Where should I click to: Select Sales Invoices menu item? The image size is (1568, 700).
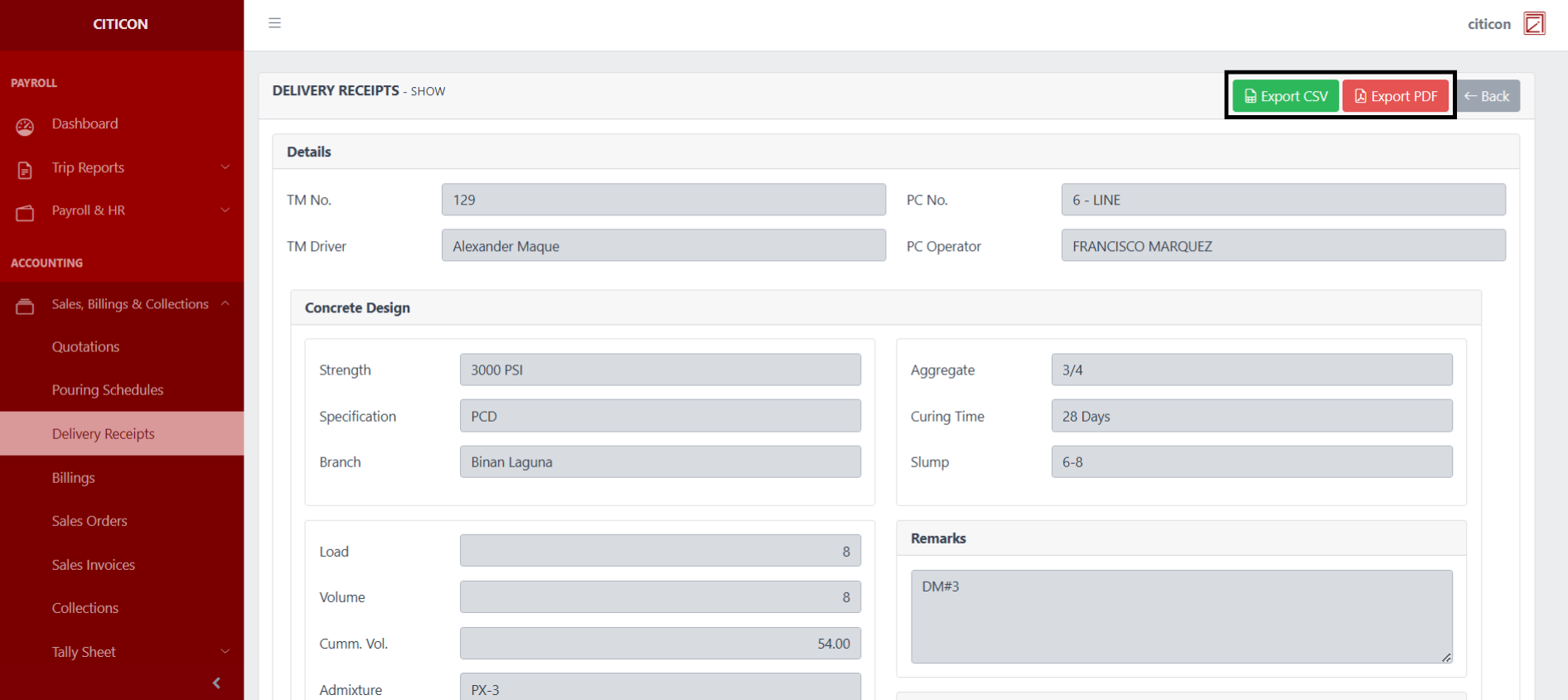93,565
